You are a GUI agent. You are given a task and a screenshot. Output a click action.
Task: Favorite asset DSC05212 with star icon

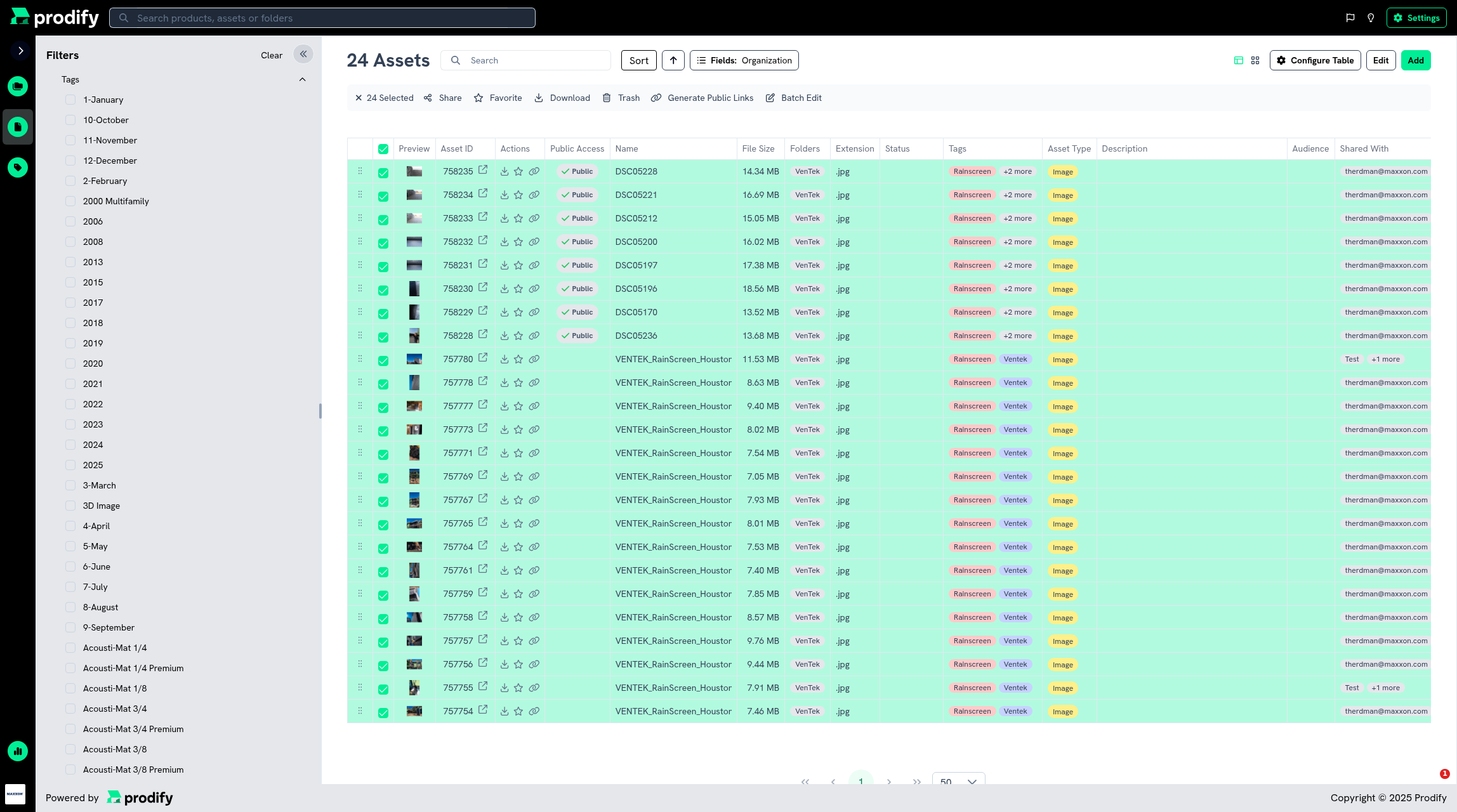(x=518, y=218)
